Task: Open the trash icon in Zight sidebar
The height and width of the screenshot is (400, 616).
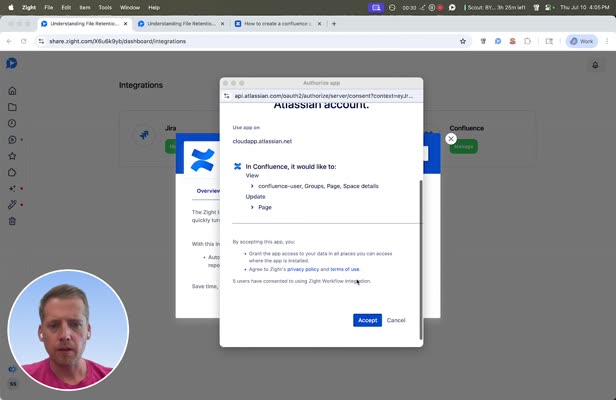Action: click(12, 221)
